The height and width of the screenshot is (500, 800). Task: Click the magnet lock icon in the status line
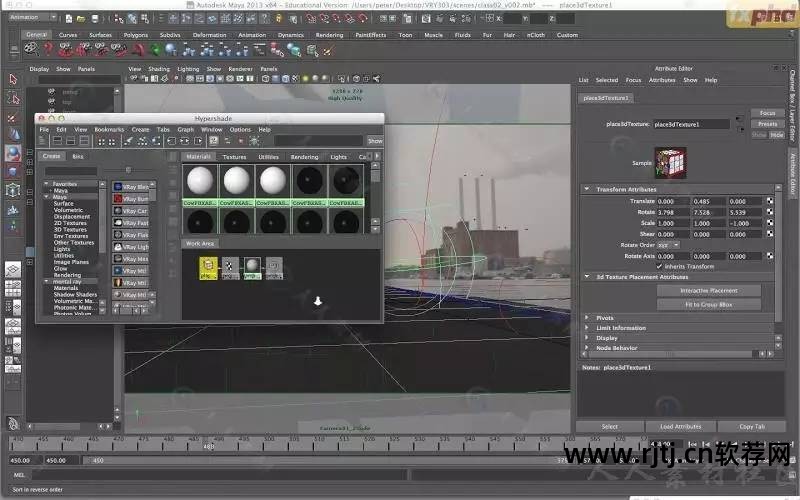pos(279,19)
